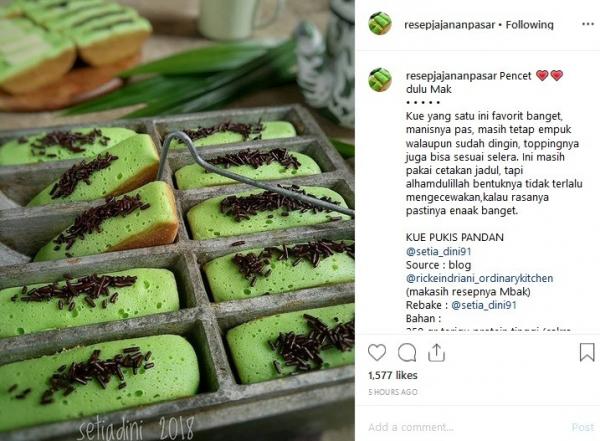Viewport: 600px width, 441px height.
Task: Open resepjajananpasar username in caption
Action: coord(452,76)
